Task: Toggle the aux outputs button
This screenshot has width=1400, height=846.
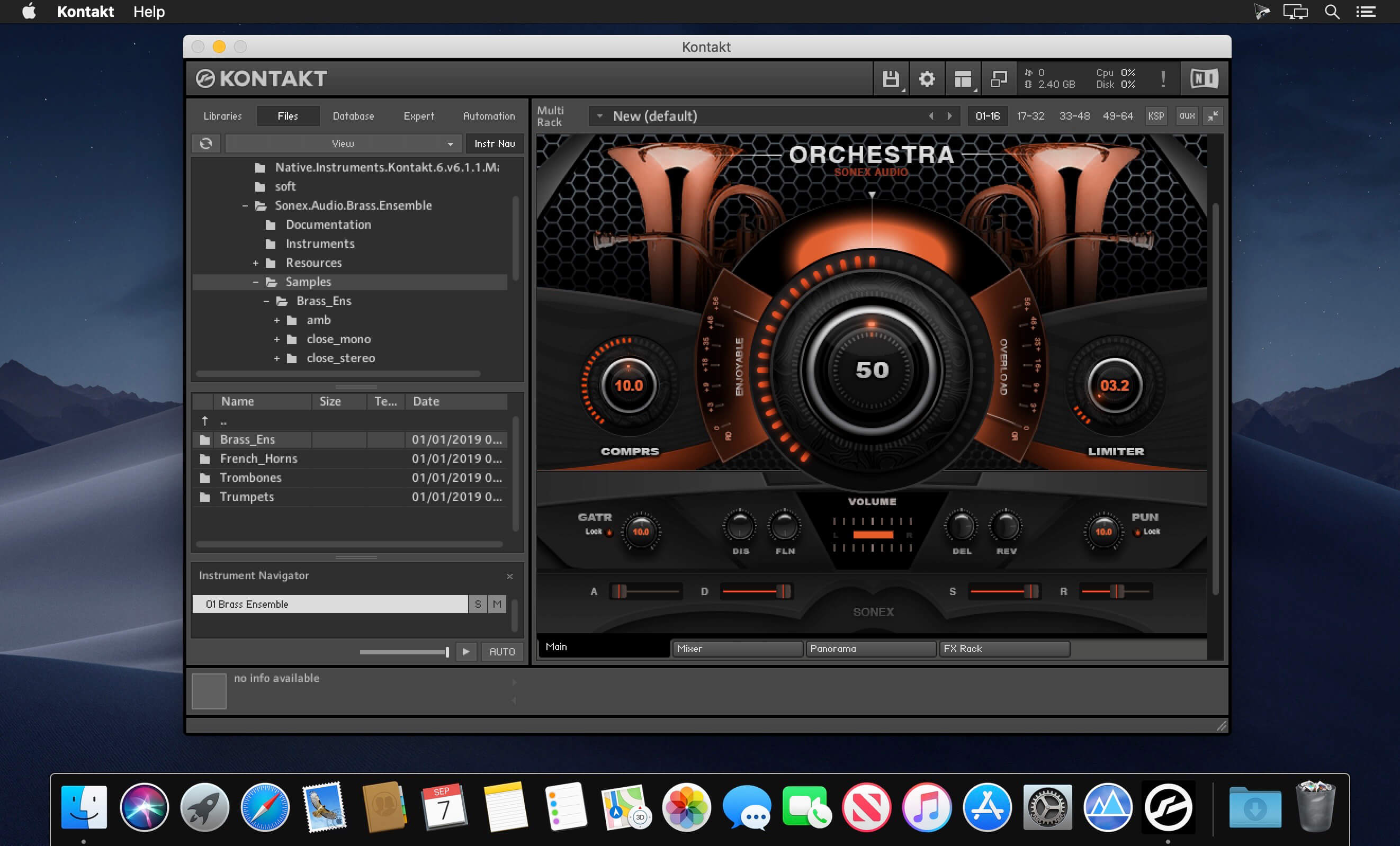Action: point(1187,116)
